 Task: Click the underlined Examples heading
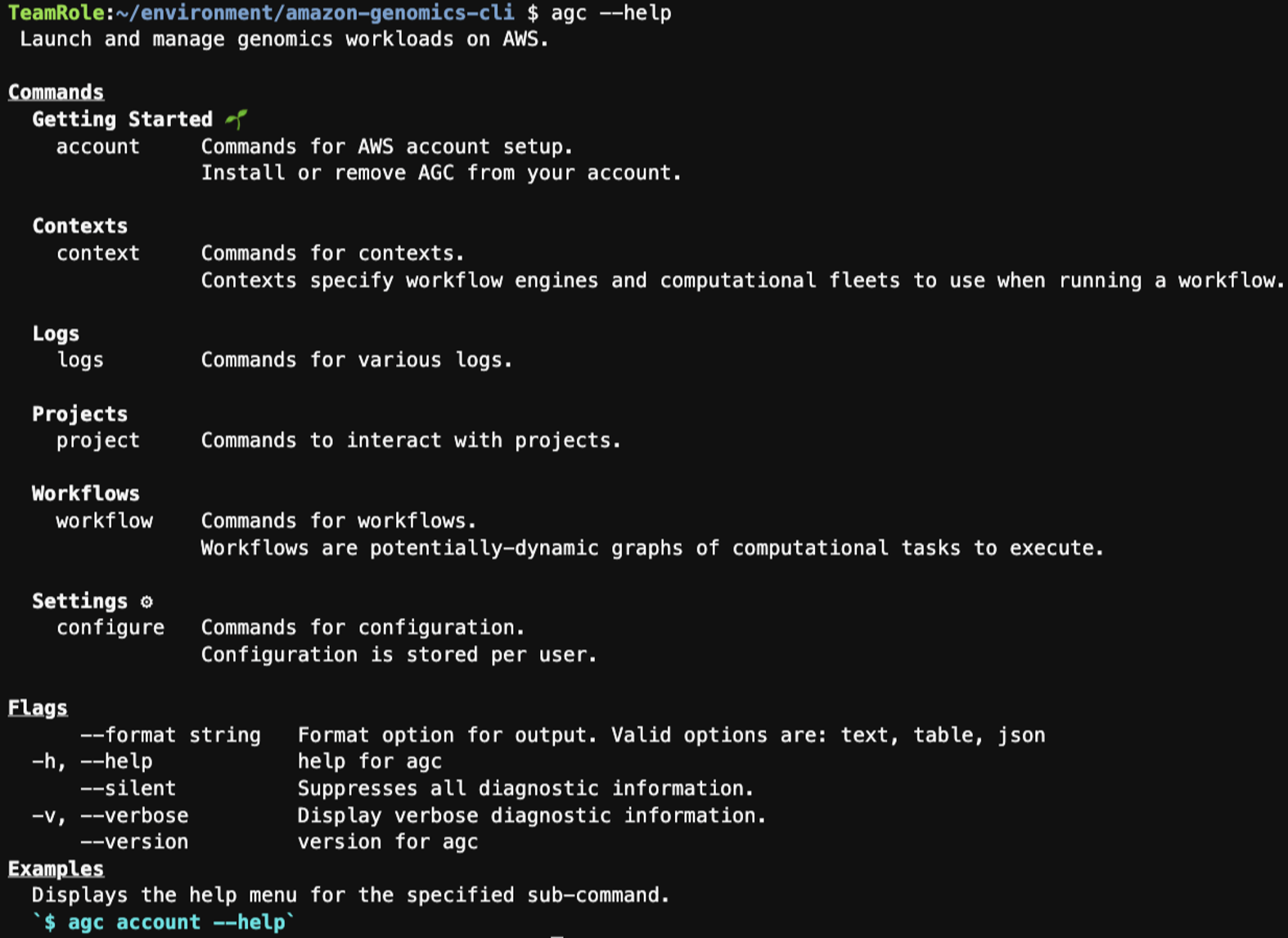pyautogui.click(x=56, y=868)
